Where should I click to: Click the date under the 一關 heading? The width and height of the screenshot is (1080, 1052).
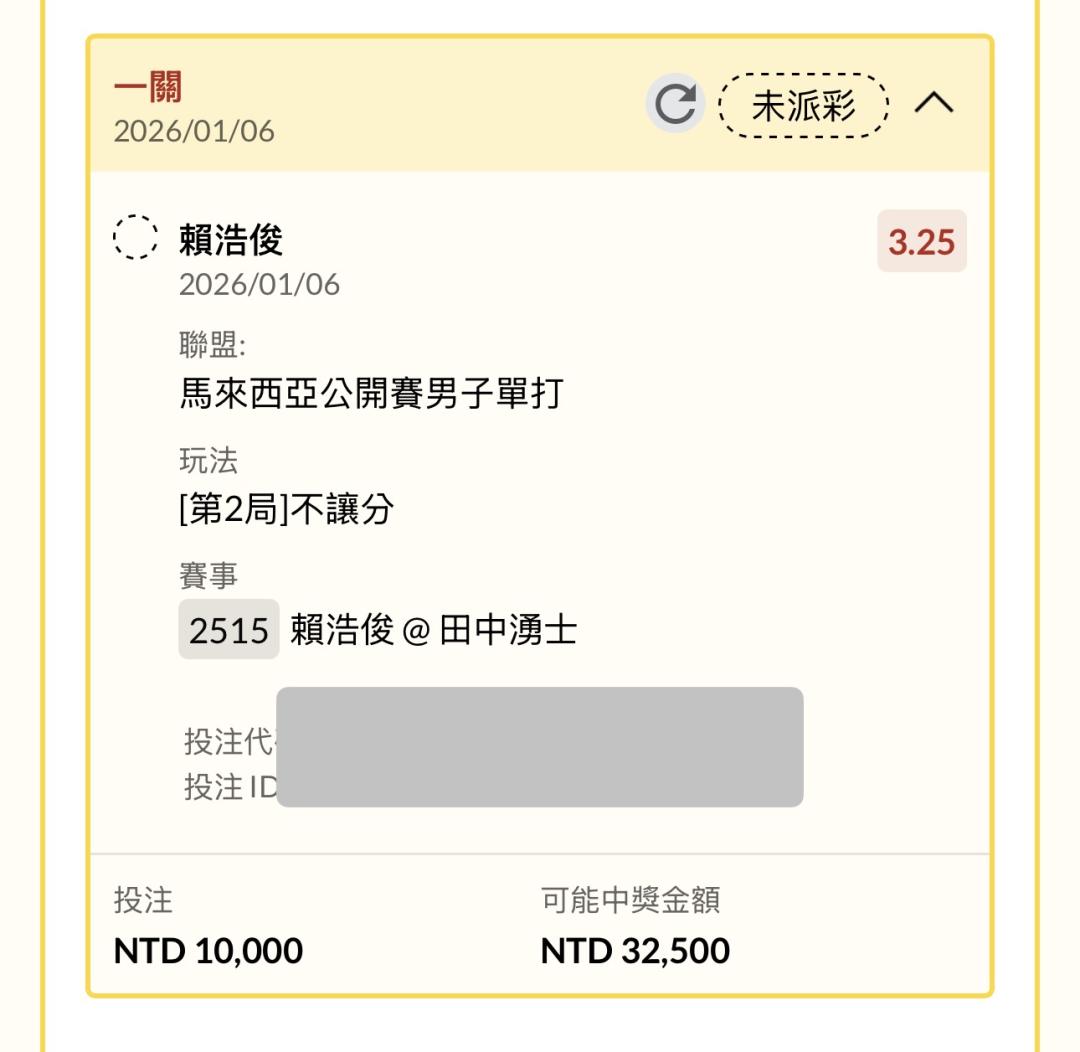(194, 131)
